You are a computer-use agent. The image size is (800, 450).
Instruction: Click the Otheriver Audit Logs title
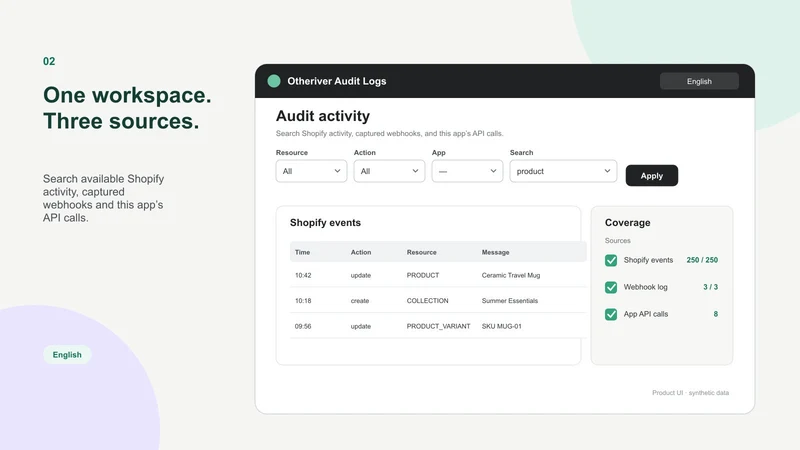(x=337, y=81)
